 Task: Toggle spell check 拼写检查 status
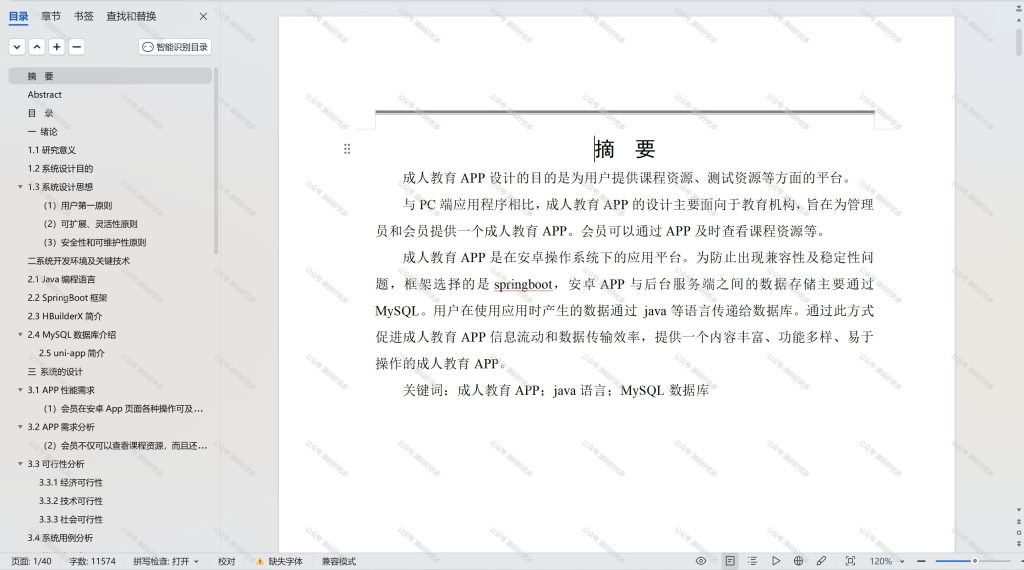(166, 561)
